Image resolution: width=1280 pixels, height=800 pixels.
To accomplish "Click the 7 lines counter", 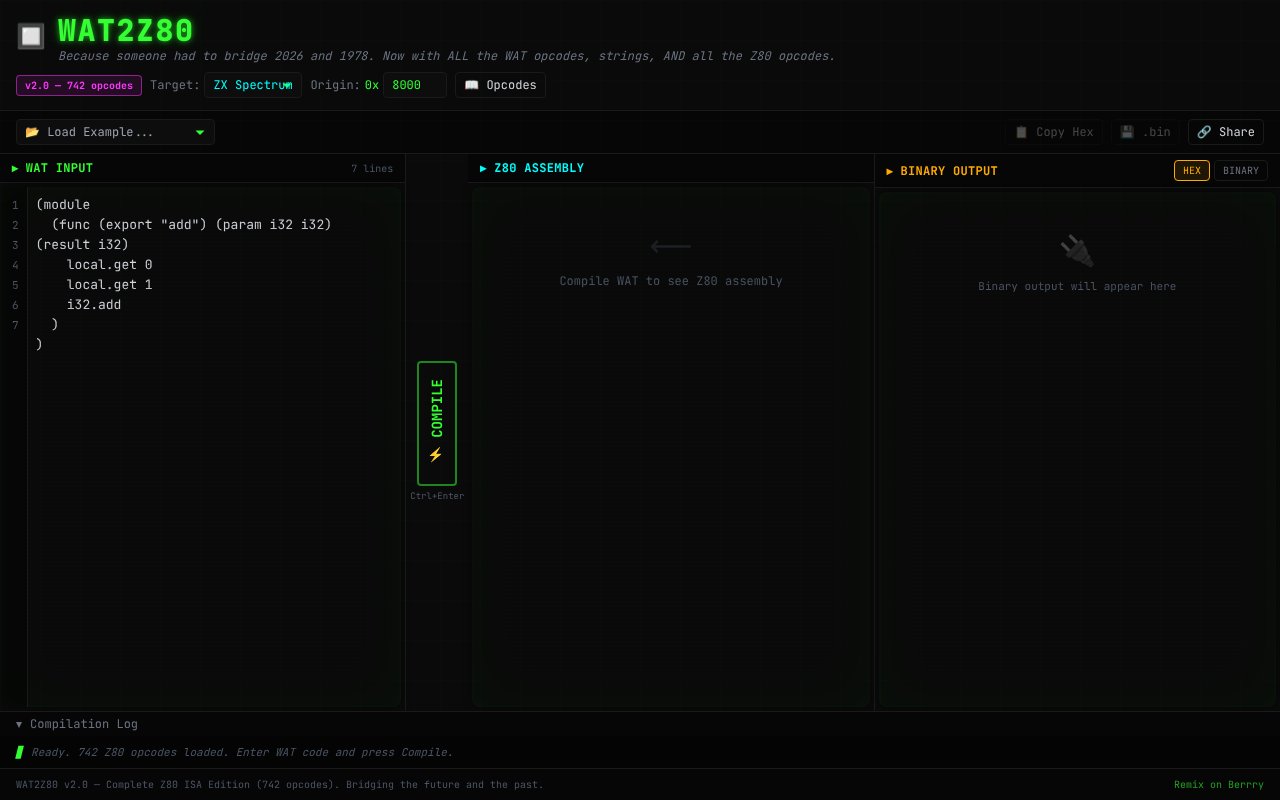I will click(372, 169).
